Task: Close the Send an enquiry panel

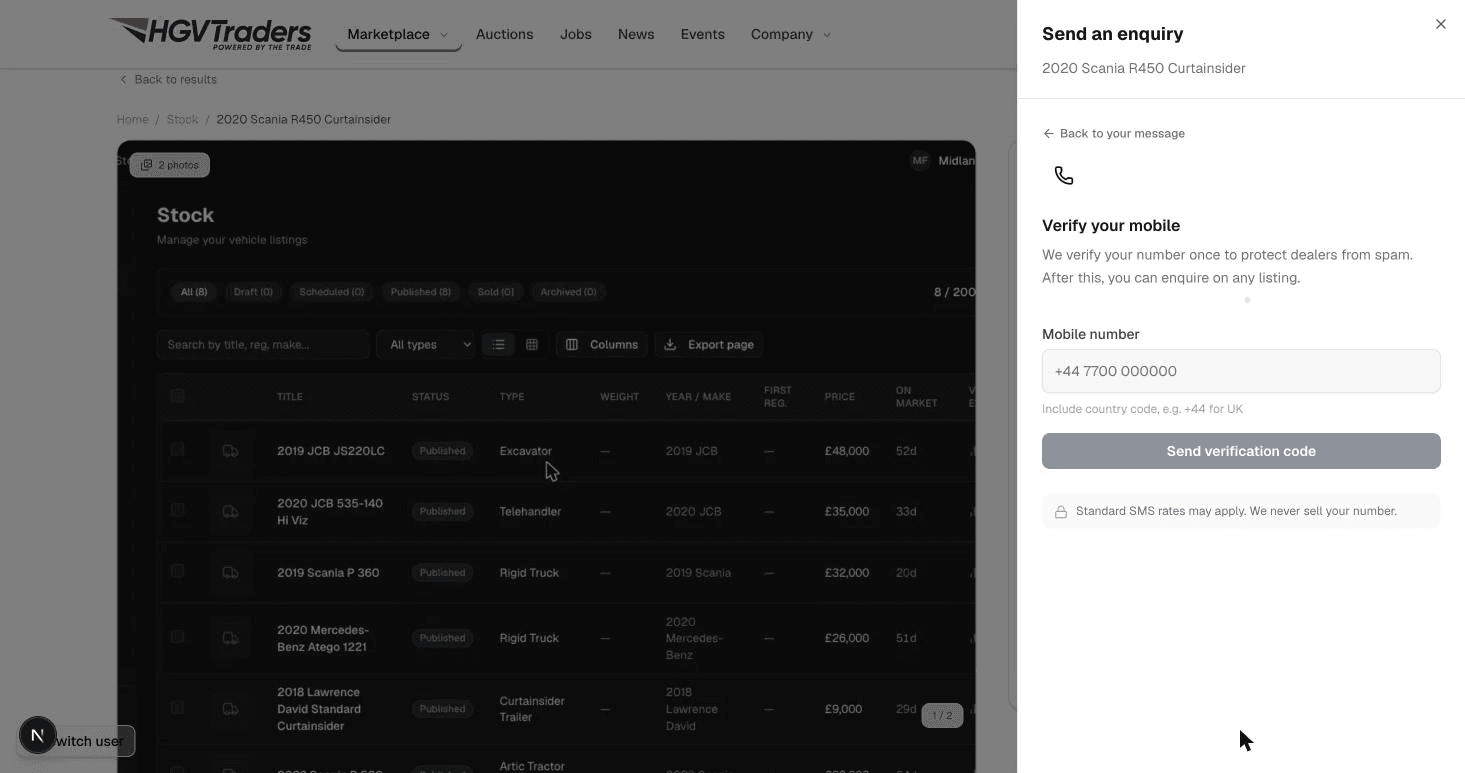Action: [x=1440, y=24]
